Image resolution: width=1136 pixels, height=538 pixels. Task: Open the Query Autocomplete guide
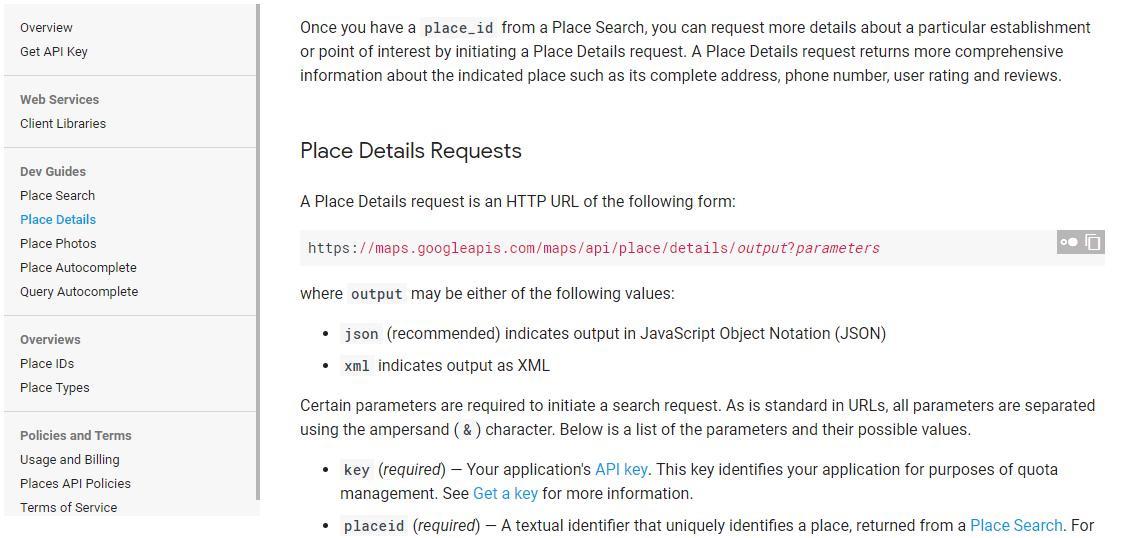point(79,292)
